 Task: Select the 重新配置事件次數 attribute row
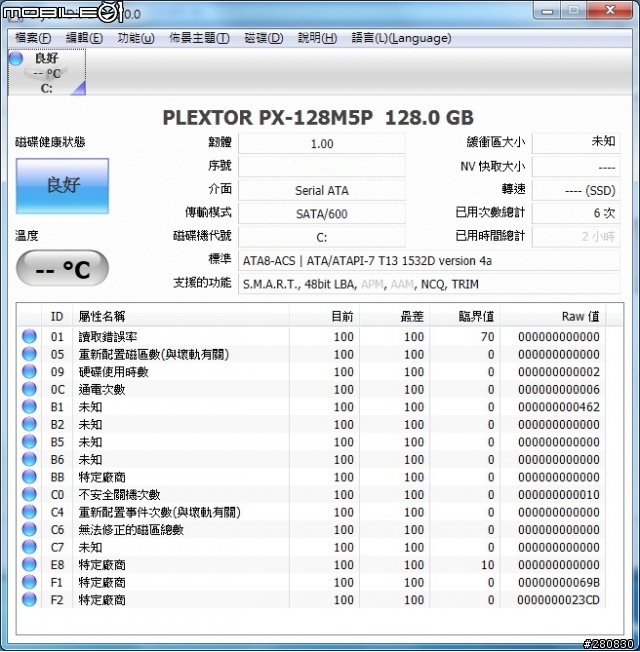tap(311, 512)
